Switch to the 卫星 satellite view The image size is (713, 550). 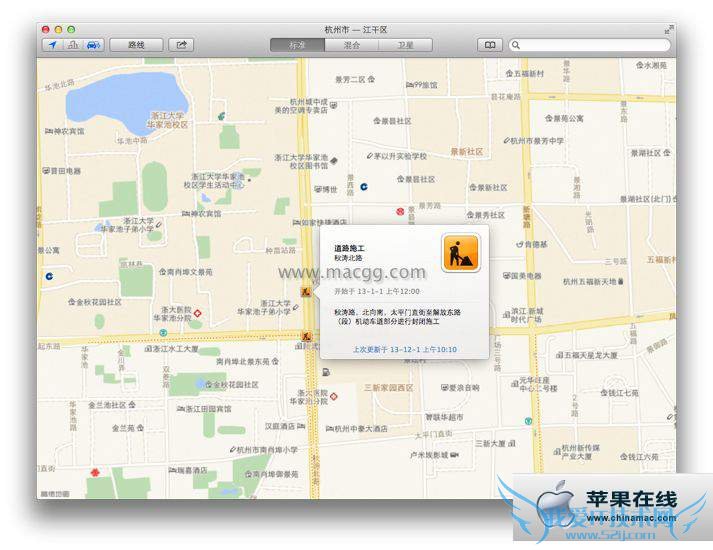click(406, 45)
